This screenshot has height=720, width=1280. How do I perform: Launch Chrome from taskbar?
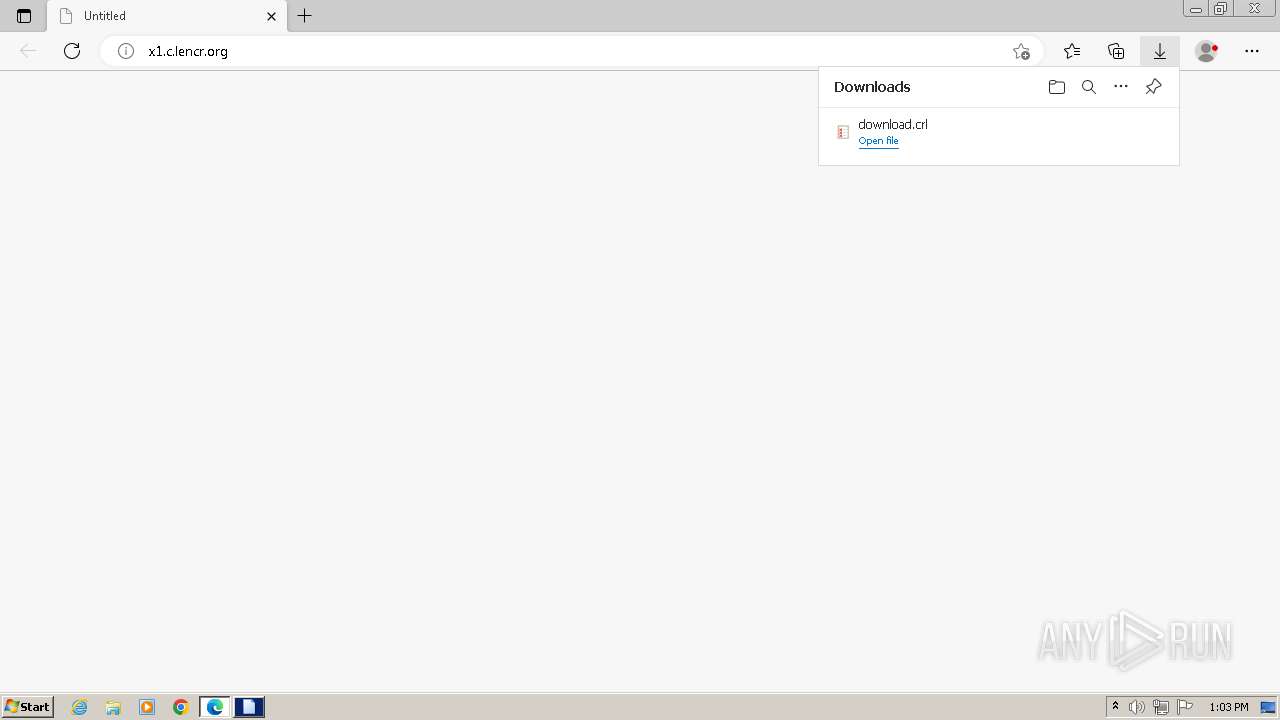(x=181, y=707)
